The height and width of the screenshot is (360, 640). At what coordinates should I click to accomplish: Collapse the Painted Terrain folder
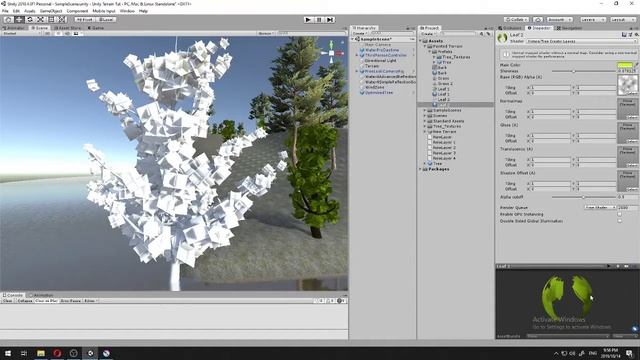[x=425, y=46]
